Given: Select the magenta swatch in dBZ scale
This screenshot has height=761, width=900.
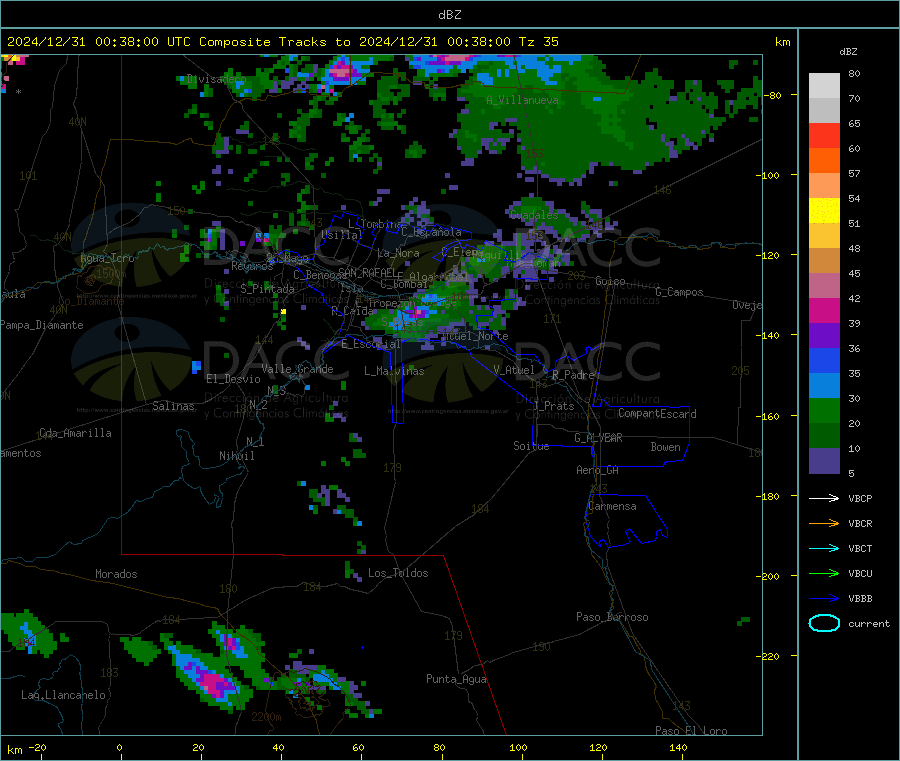Looking at the screenshot, I should (x=824, y=310).
